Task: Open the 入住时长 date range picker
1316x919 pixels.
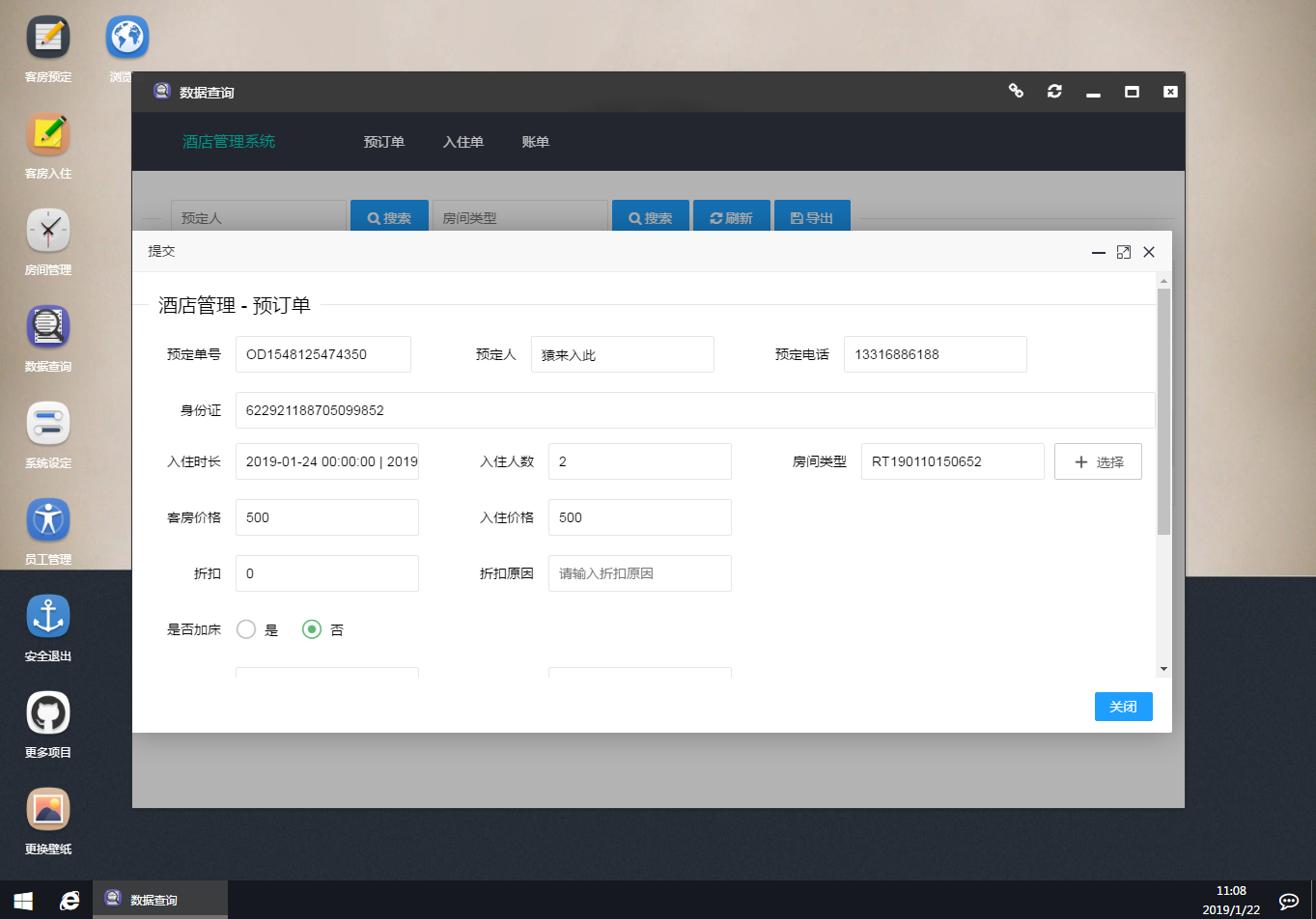Action: (326, 461)
